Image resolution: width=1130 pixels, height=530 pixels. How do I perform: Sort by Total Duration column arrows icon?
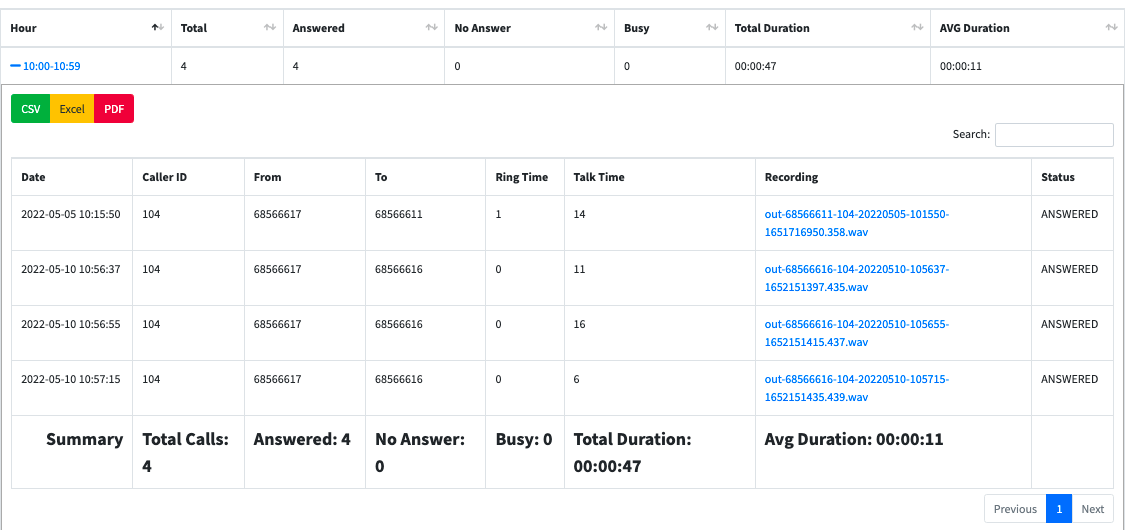pos(917,28)
